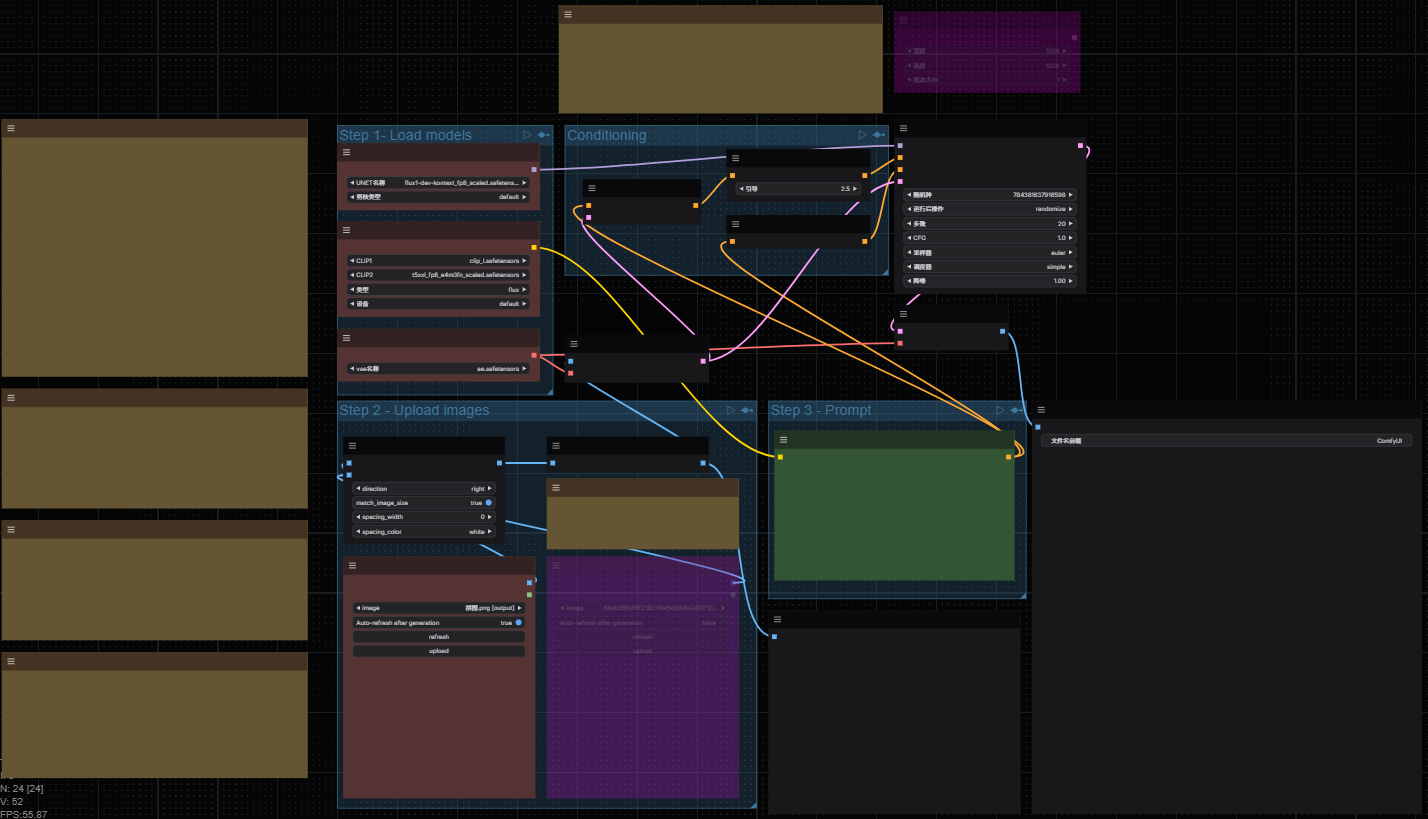Open the 剪枝类型 default selector
This screenshot has width=1428, height=819.
tap(439, 197)
